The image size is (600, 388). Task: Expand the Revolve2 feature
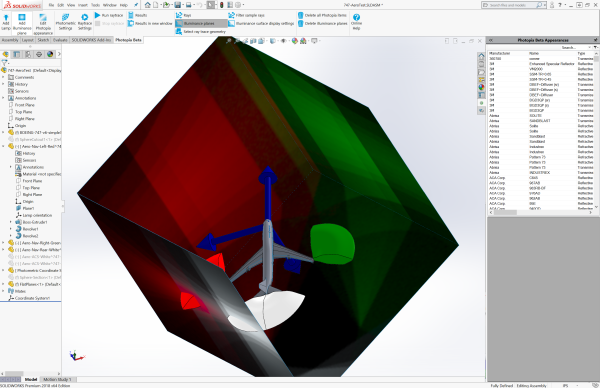coord(10,236)
